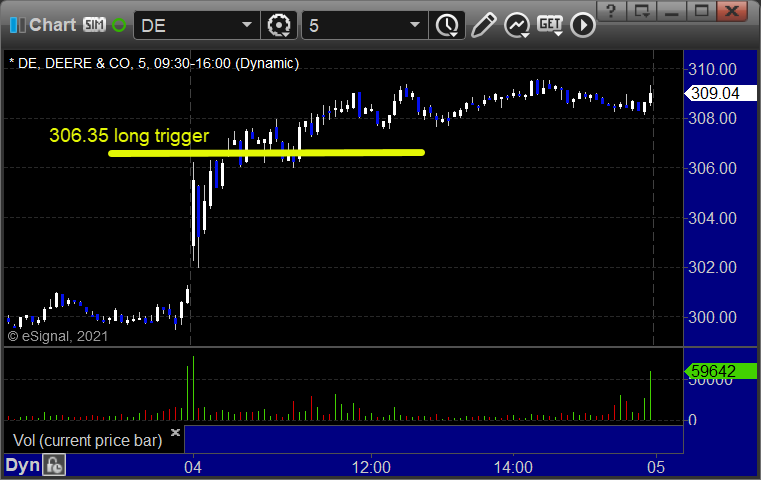Click the 14:00 time axis label
The width and height of the screenshot is (761, 480).
[x=513, y=467]
